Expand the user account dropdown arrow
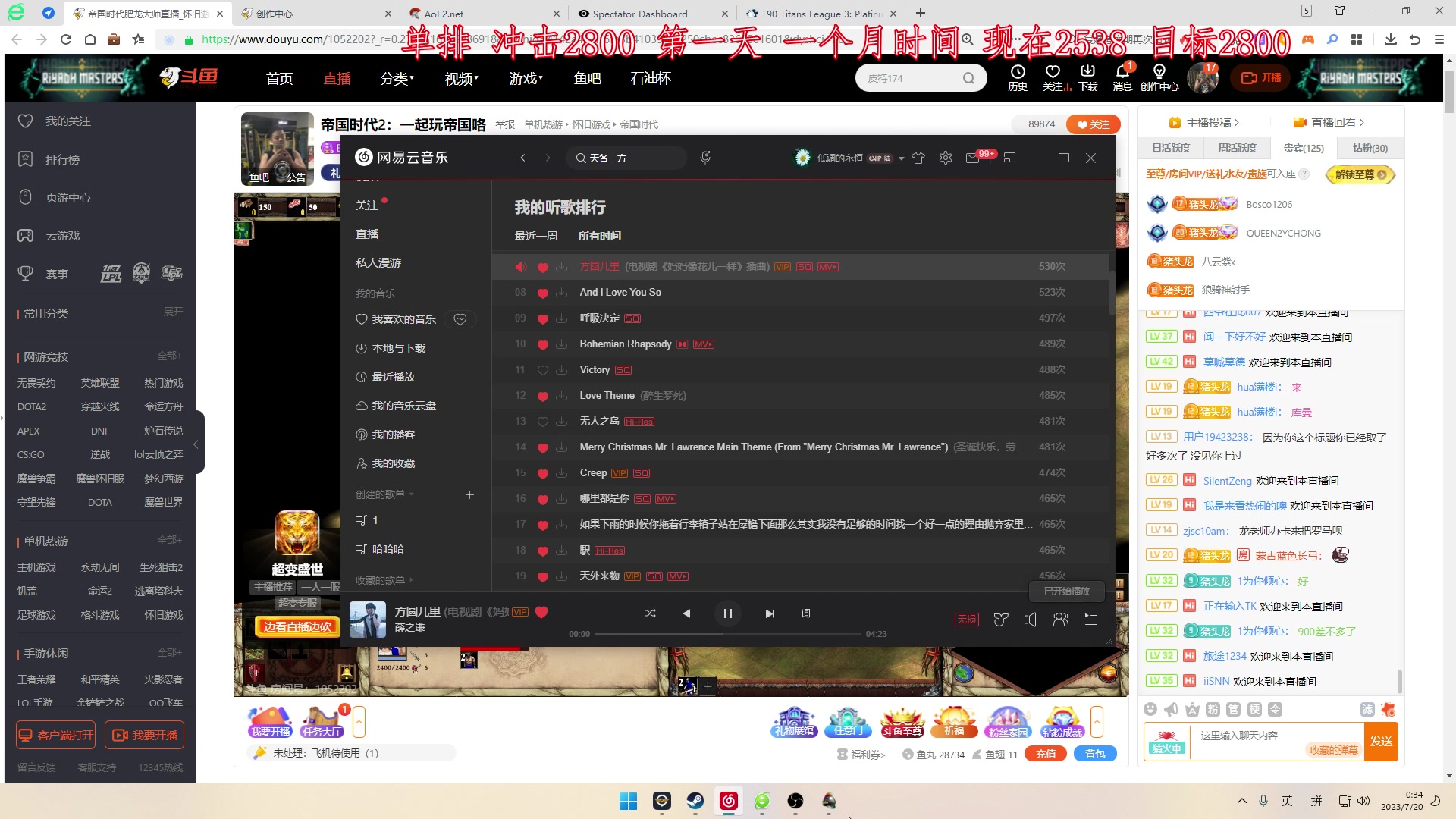The width and height of the screenshot is (1456, 819). (x=901, y=158)
